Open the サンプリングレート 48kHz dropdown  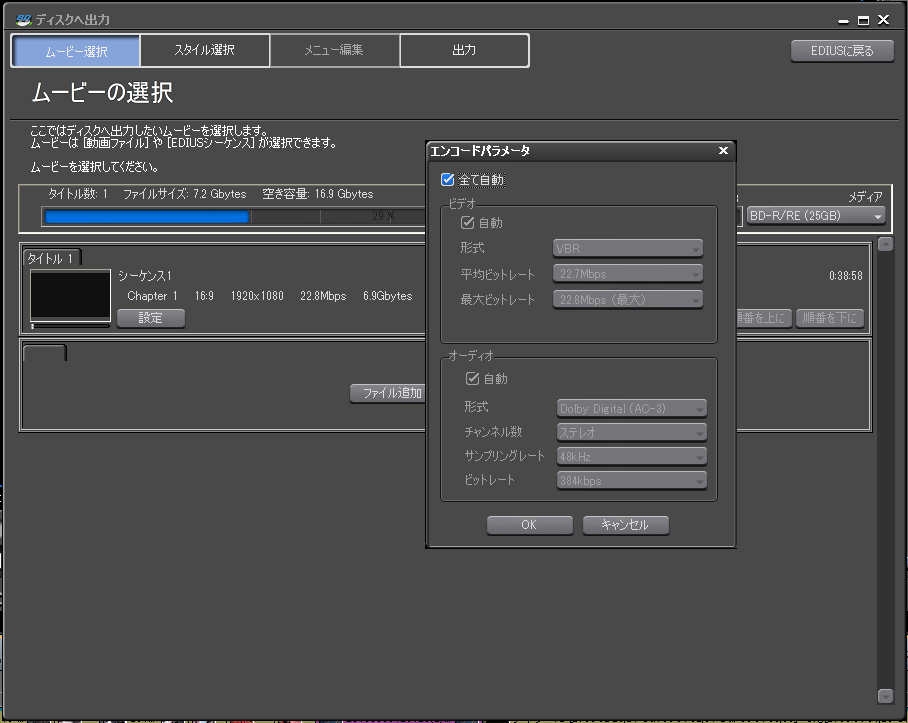tap(632, 456)
